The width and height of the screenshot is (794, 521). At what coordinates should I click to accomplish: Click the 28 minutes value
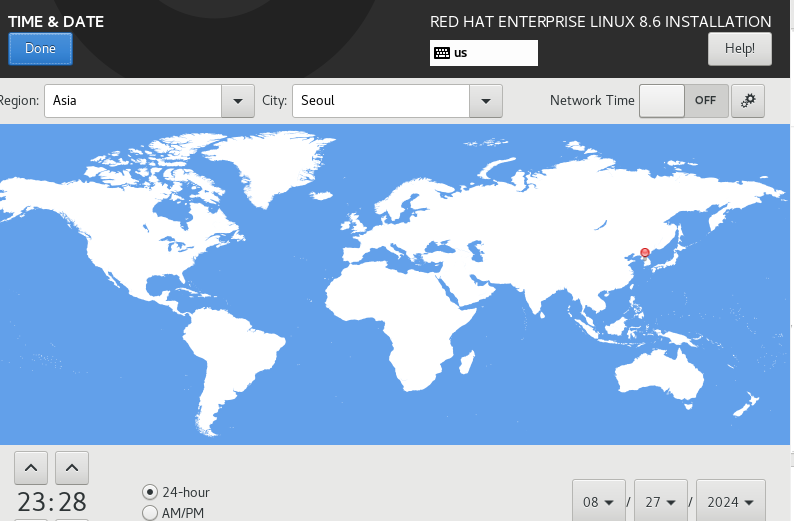pyautogui.click(x=72, y=502)
